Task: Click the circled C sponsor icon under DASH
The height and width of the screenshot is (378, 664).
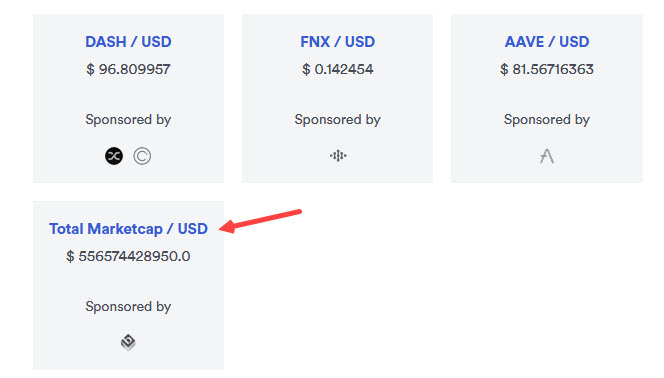Action: coord(142,156)
